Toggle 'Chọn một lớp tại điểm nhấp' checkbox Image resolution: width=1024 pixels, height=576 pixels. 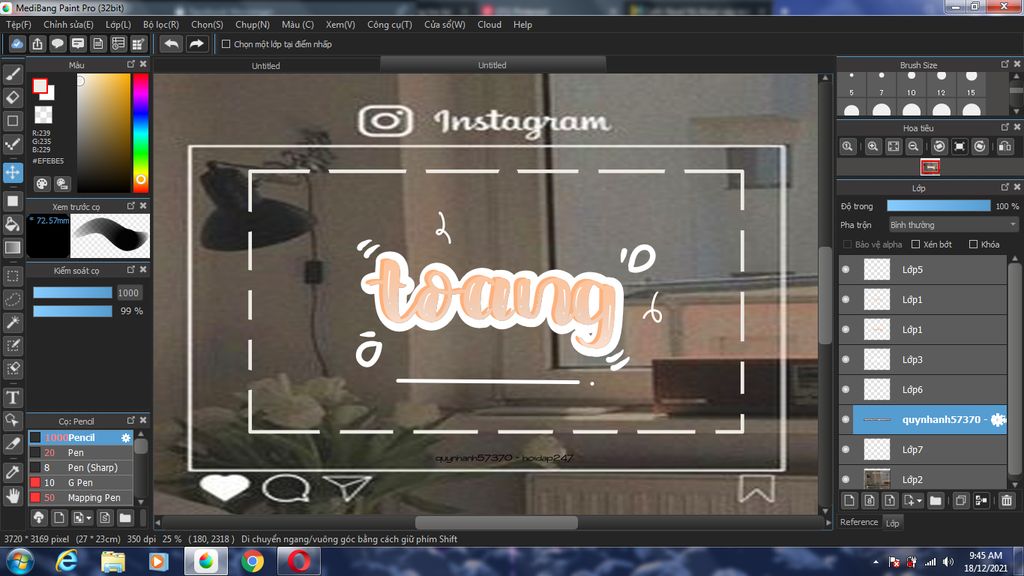point(226,44)
